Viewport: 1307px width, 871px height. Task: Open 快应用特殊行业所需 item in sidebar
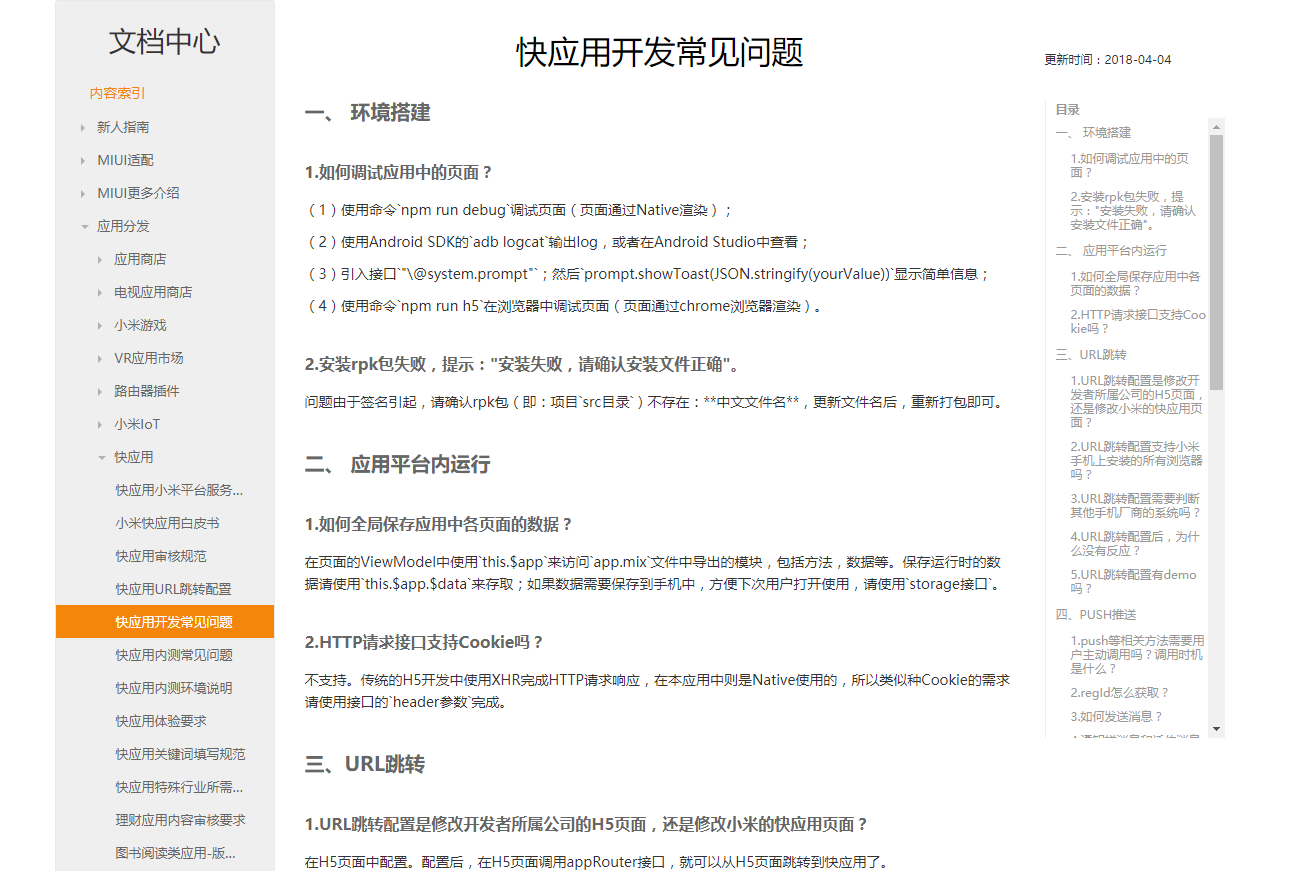pyautogui.click(x=179, y=787)
